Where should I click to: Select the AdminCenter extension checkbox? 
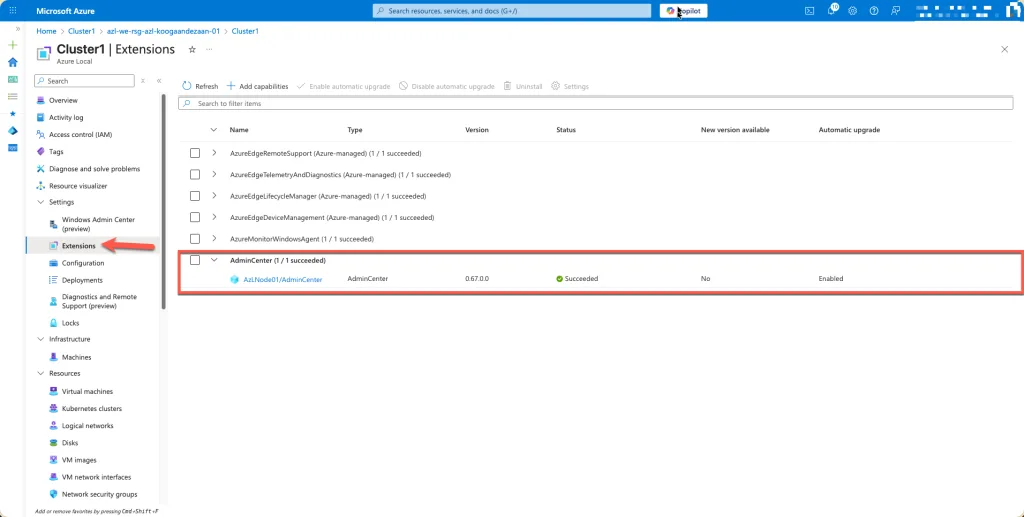pyautogui.click(x=195, y=260)
